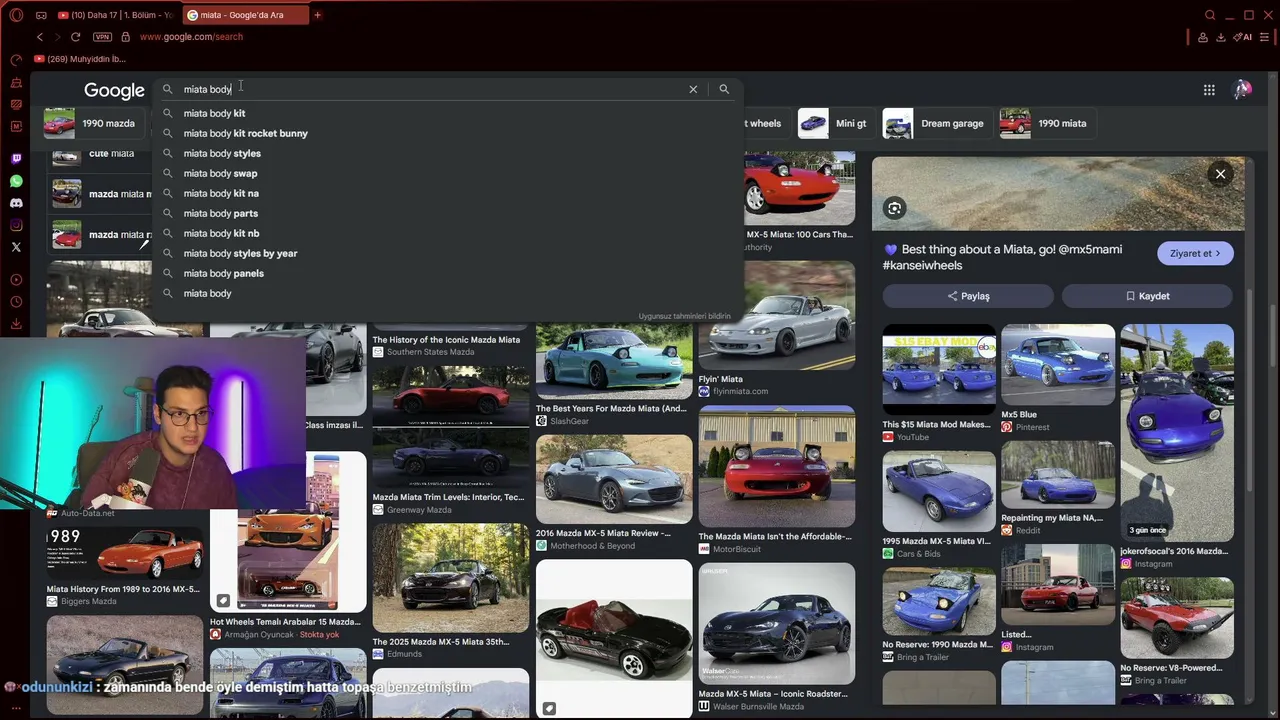Open 'Mx5 Blue' Pinterest related image
The height and width of the screenshot is (720, 1280).
click(1058, 365)
